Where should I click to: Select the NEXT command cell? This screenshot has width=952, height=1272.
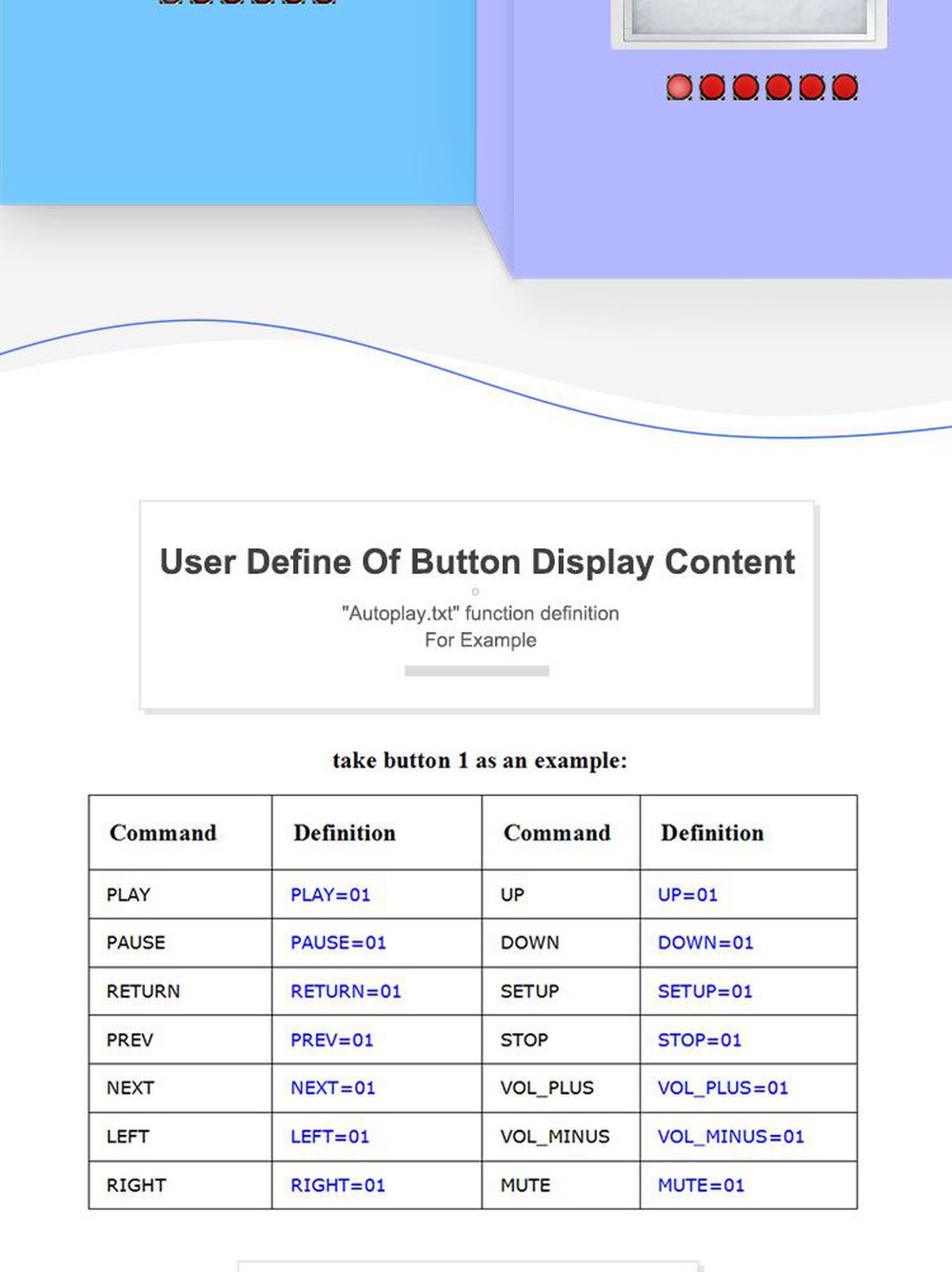pos(130,1087)
